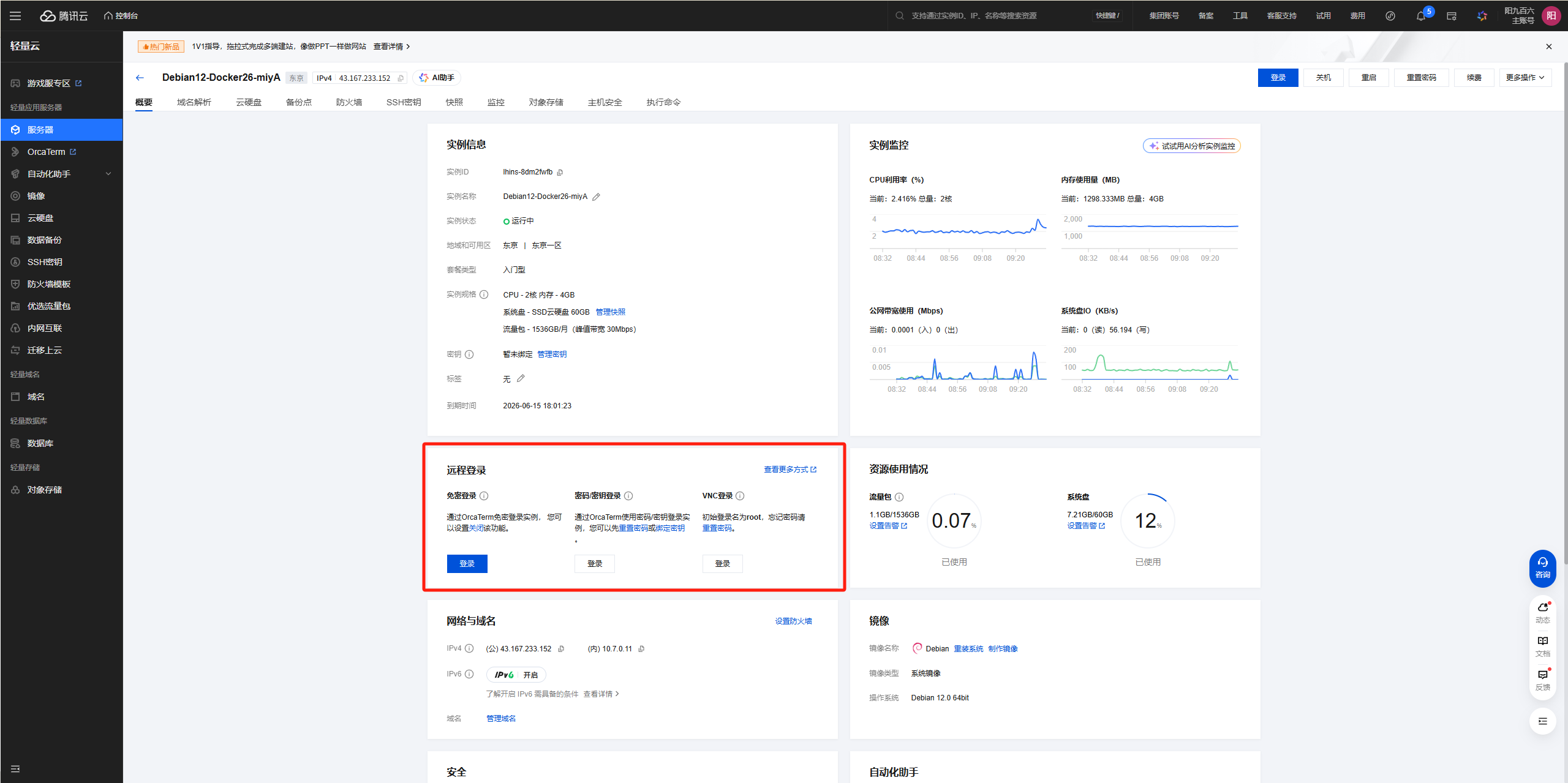Click the hamburger menu at top left
This screenshot has width=1568, height=783.
click(15, 16)
